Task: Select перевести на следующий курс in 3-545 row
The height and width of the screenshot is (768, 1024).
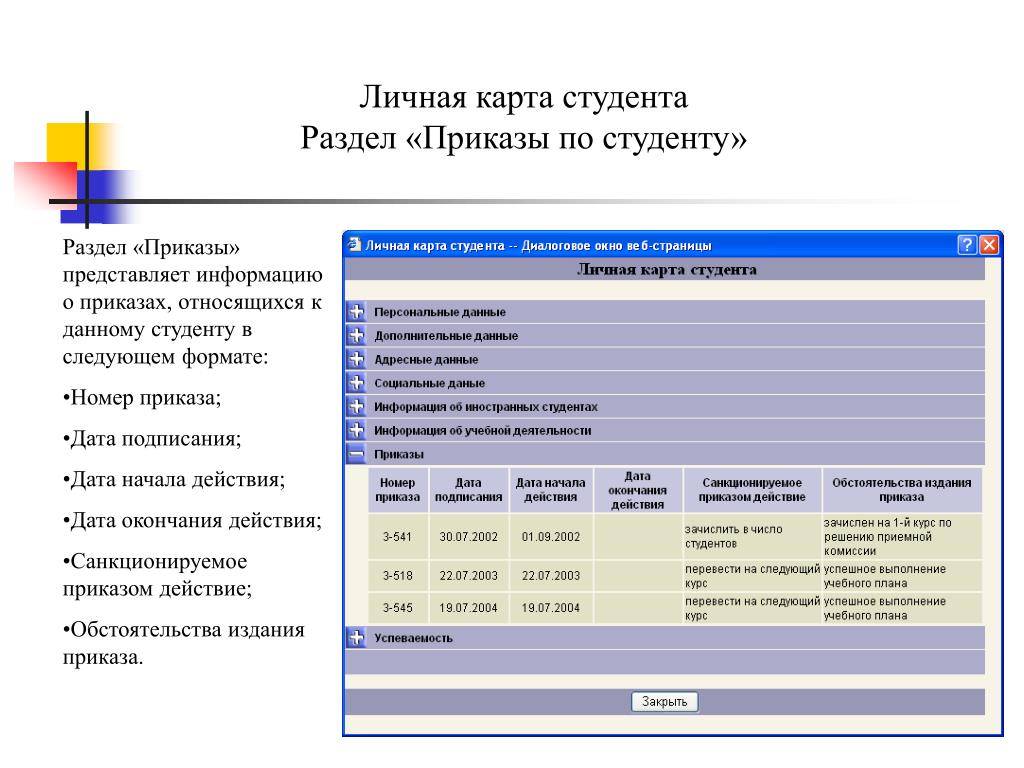Action: point(752,607)
